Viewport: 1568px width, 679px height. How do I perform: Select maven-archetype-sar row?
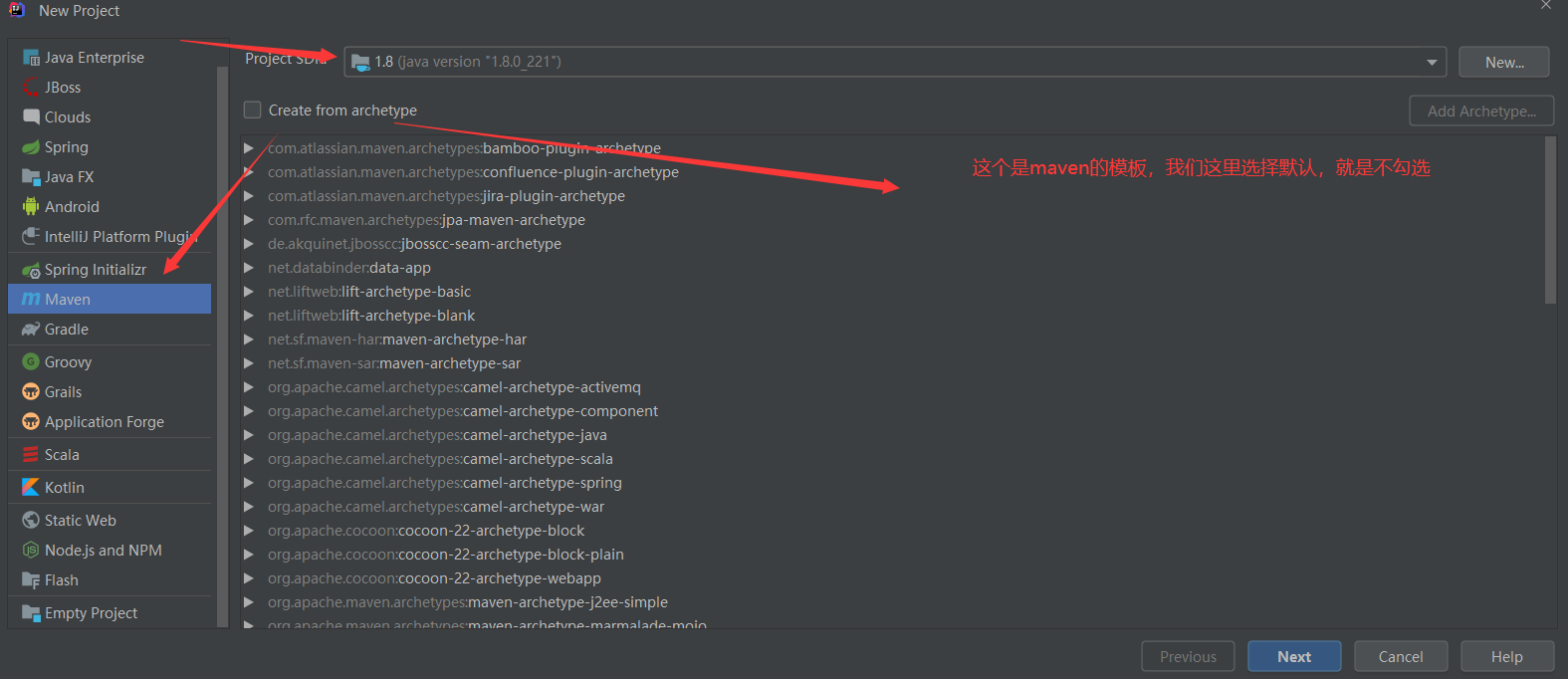[892, 363]
